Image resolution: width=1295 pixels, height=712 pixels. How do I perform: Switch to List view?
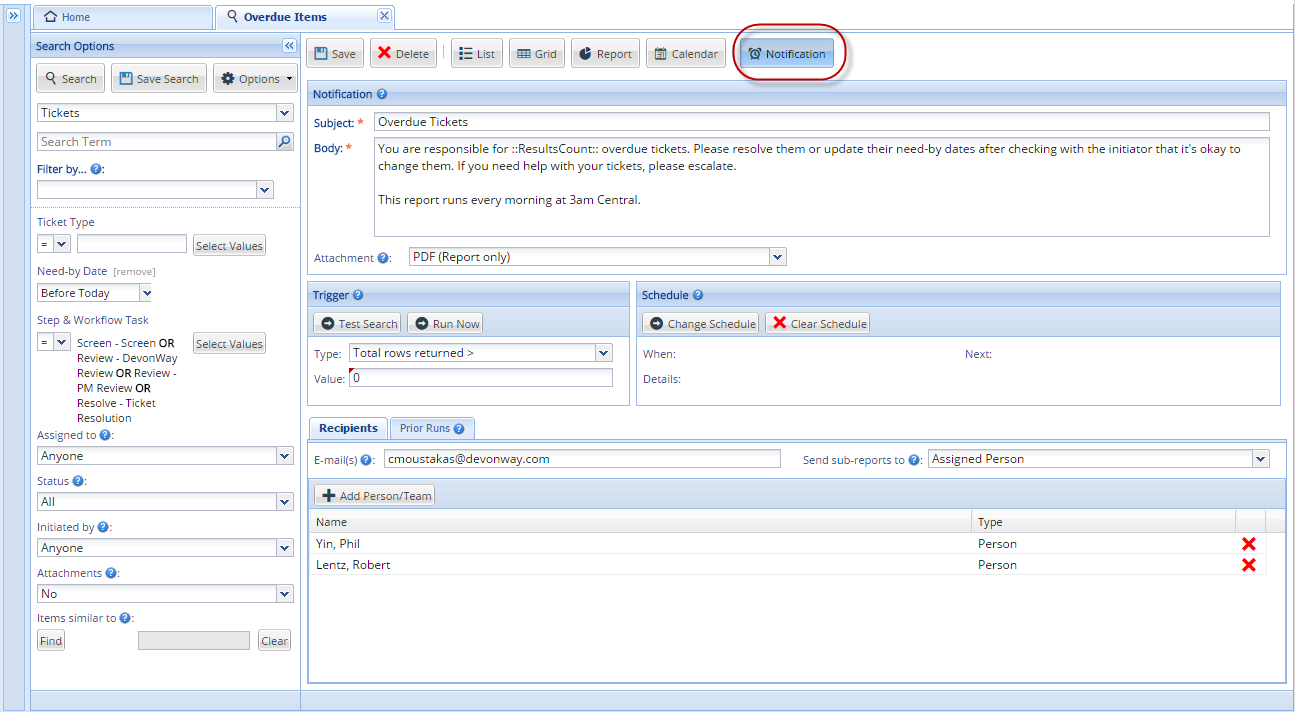coord(476,54)
